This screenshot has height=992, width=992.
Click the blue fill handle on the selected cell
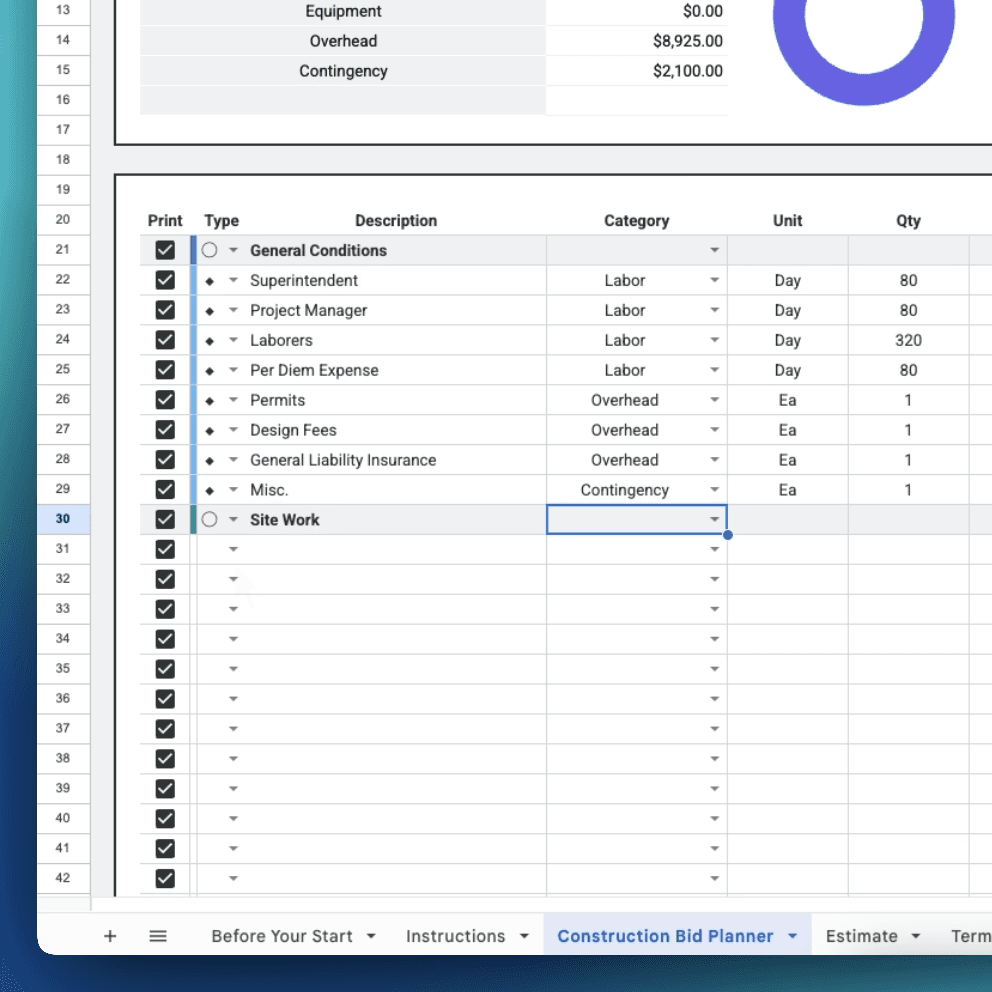727,536
